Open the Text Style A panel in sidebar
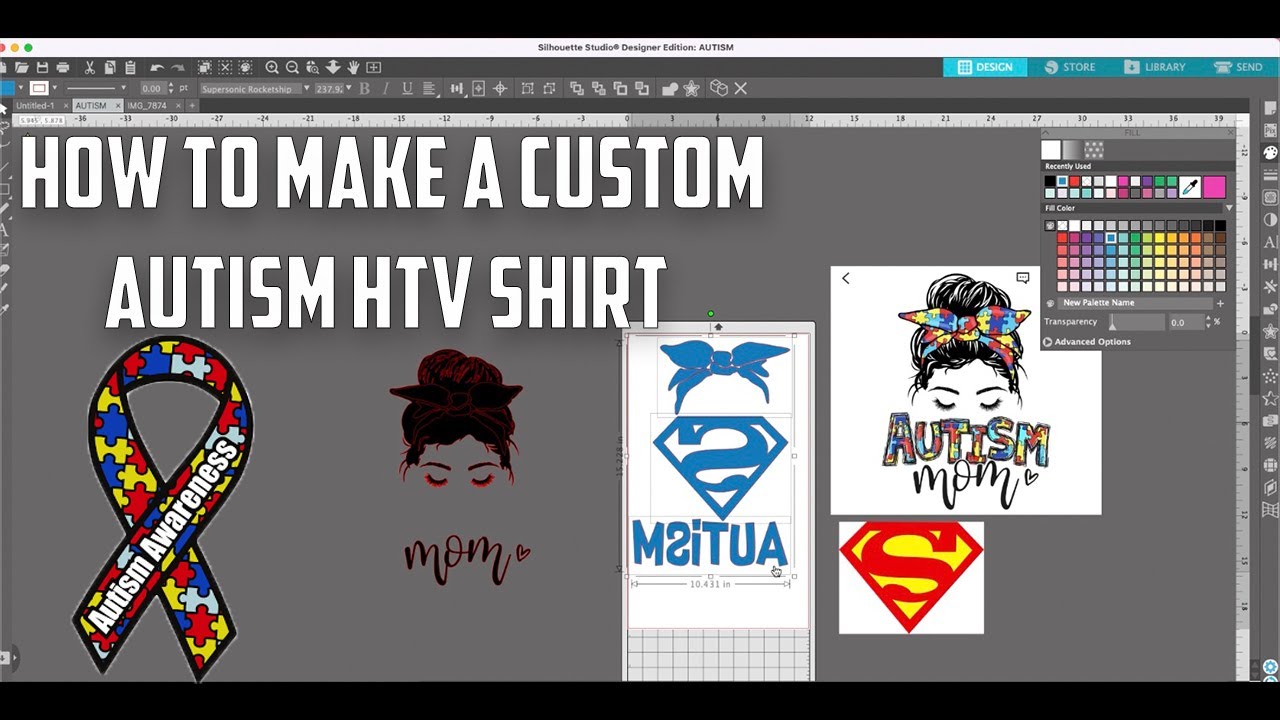Screen dimensions: 1280x720 click(x=1270, y=242)
